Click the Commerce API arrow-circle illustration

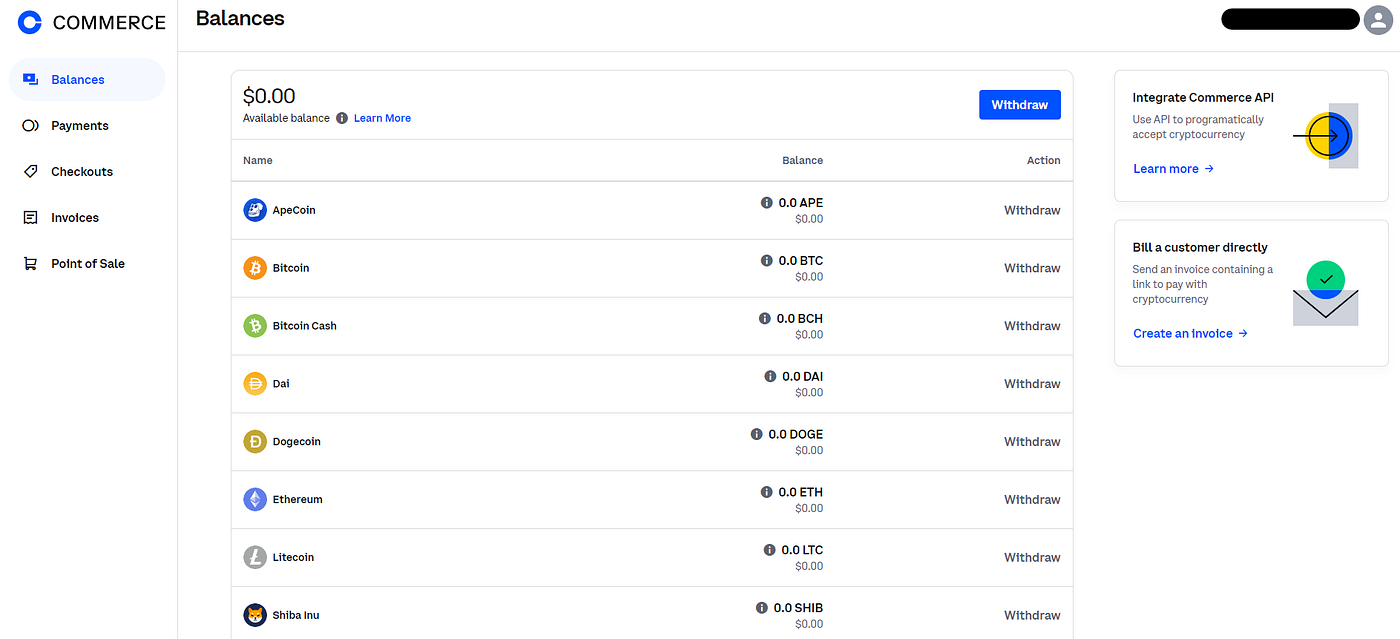pyautogui.click(x=1326, y=135)
